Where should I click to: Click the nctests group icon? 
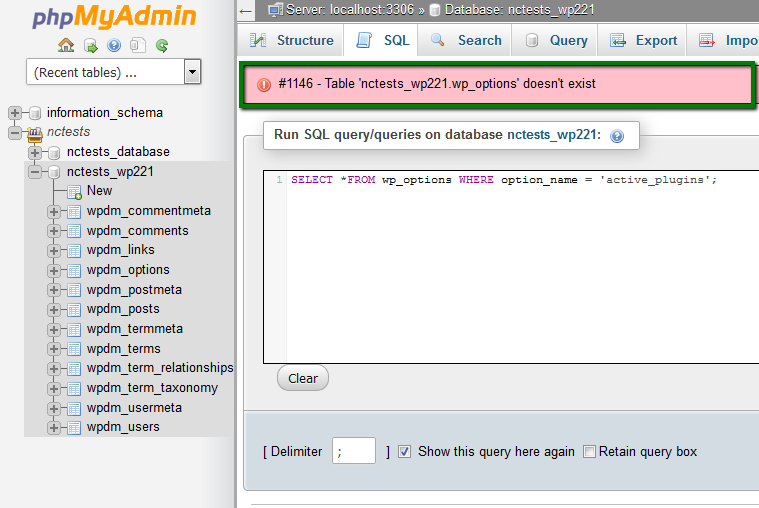34,134
